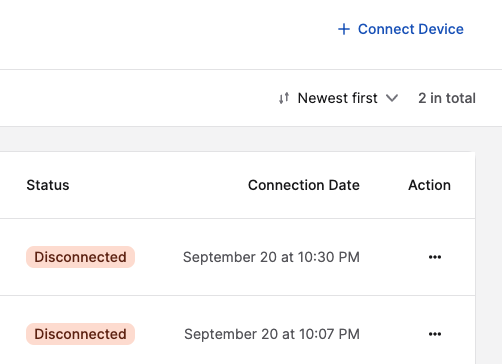Click the sort arrows icon
The image size is (502, 364).
(284, 98)
